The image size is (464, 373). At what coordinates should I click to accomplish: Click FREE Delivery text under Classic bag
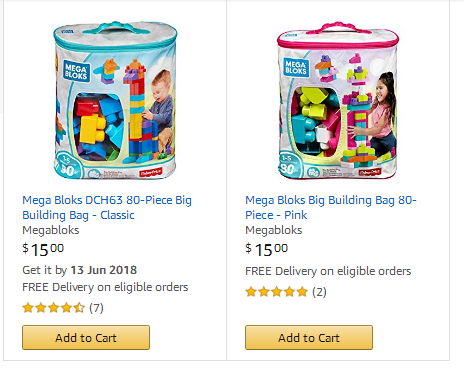tap(105, 287)
